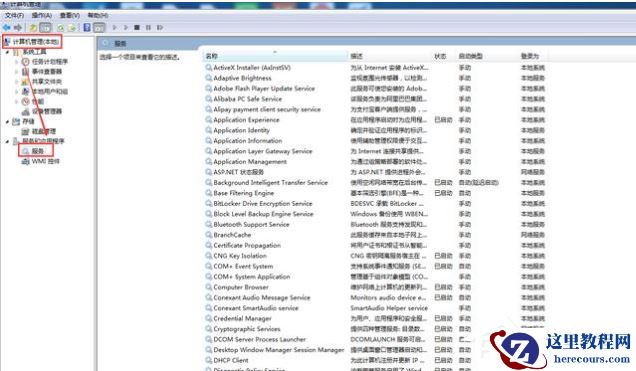
Task: Expand the 本地用户和组 tree node arrow
Action: pos(17,92)
